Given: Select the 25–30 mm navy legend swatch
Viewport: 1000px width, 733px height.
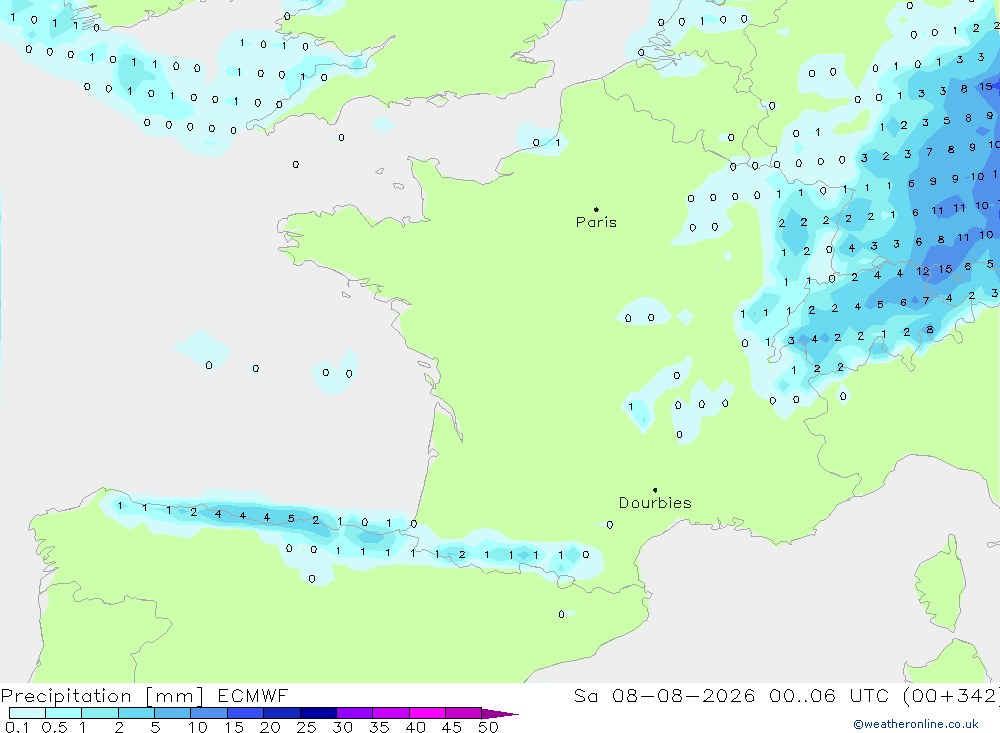Looking at the screenshot, I should 318,713.
